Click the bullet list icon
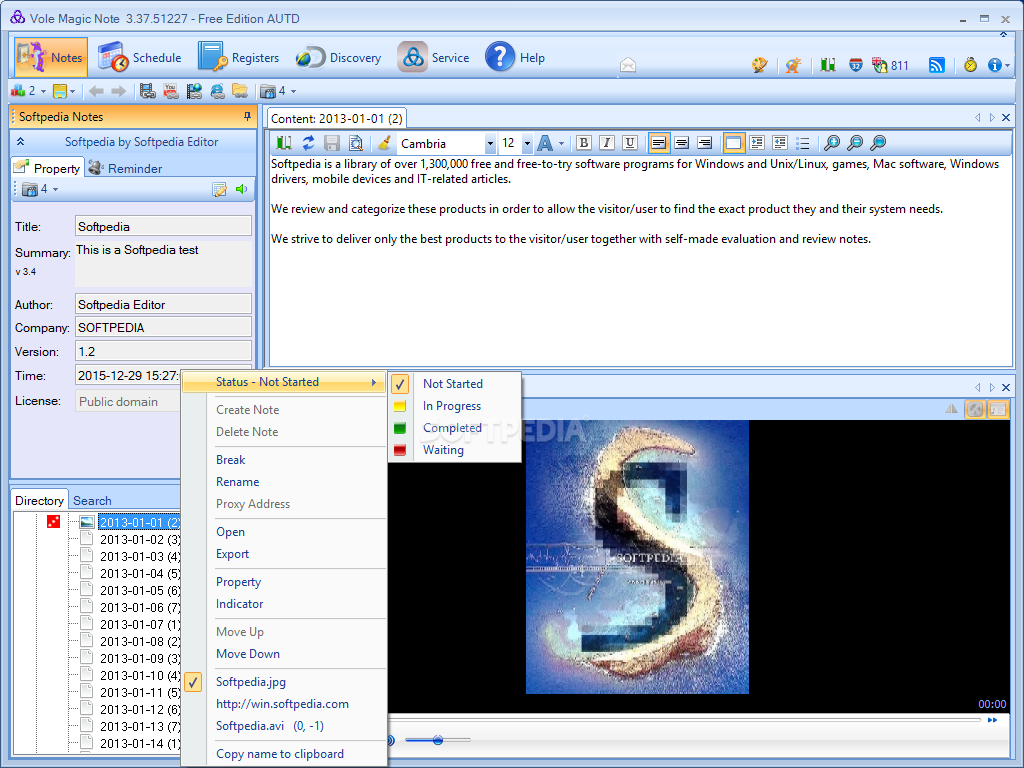1024x768 pixels. click(803, 142)
